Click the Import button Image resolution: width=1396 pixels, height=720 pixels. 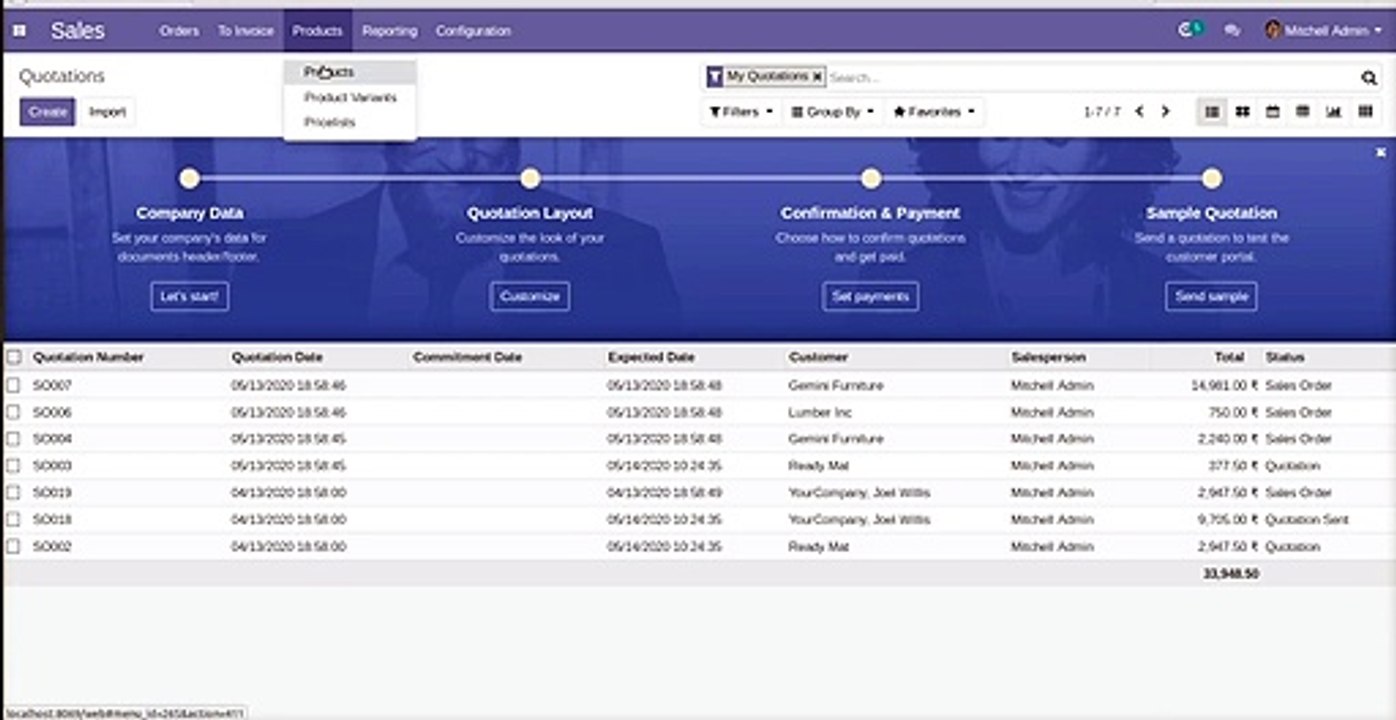(107, 112)
